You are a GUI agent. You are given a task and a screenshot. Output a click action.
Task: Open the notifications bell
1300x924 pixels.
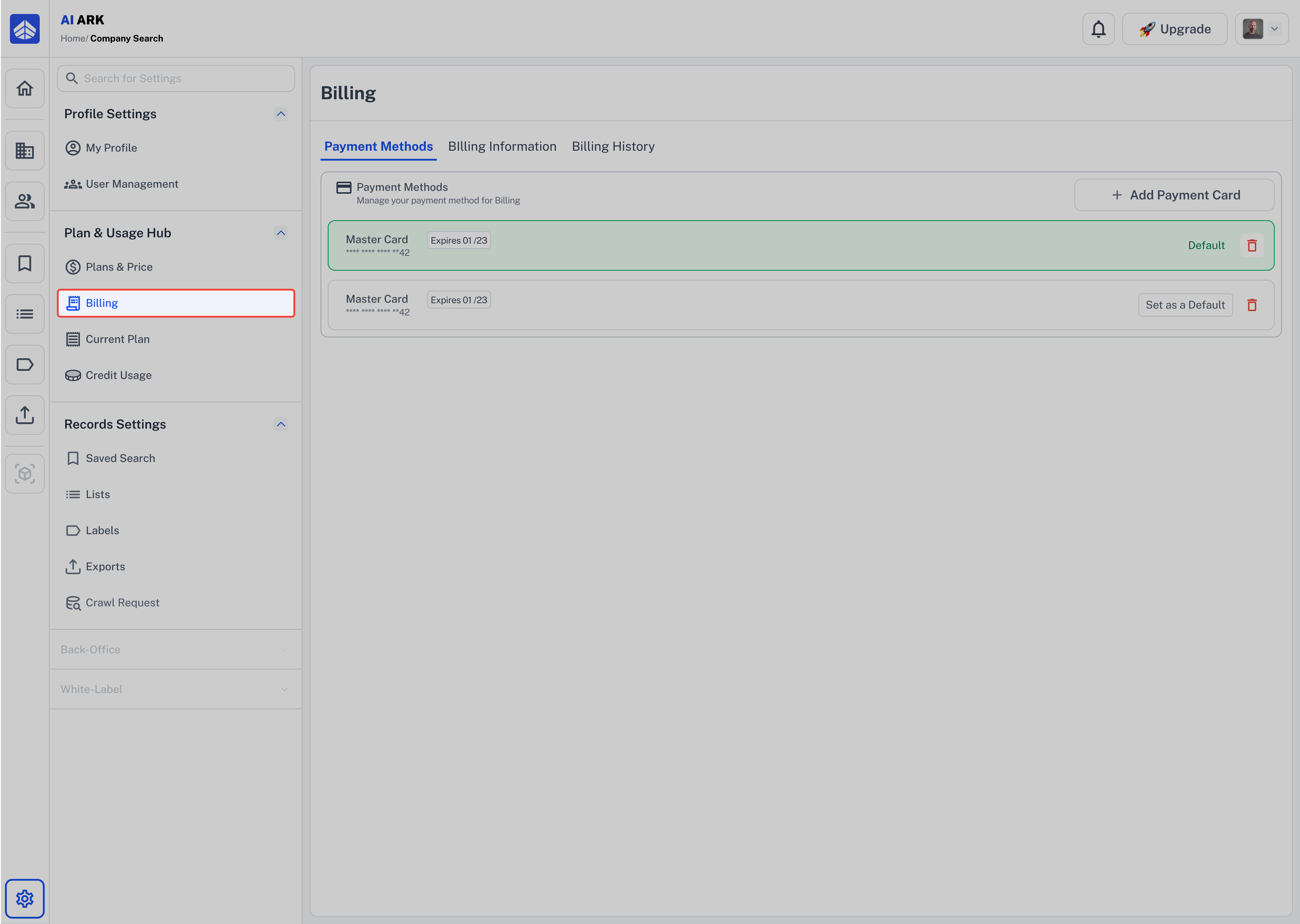1098,29
